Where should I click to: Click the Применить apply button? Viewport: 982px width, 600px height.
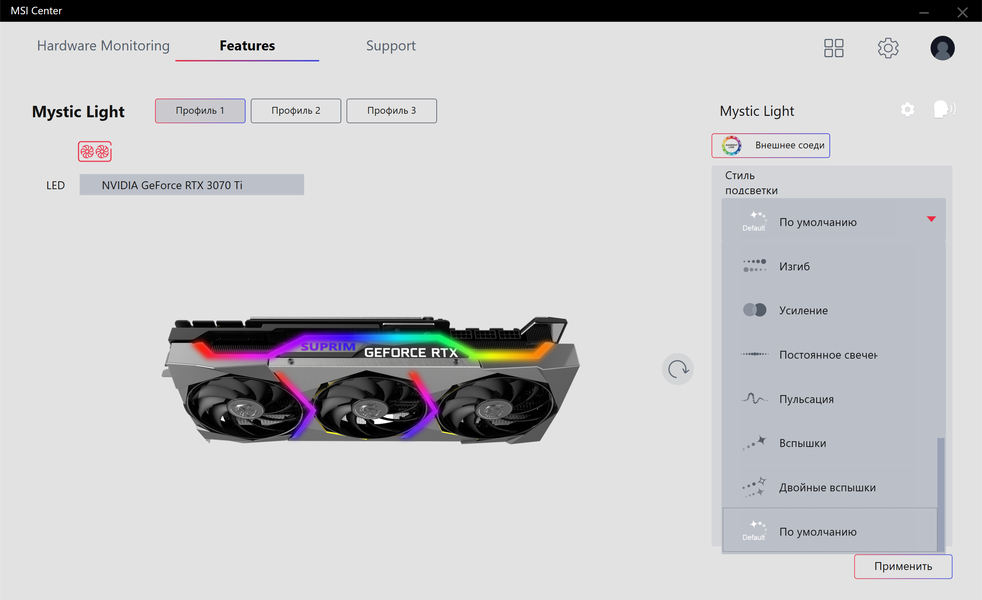[903, 566]
